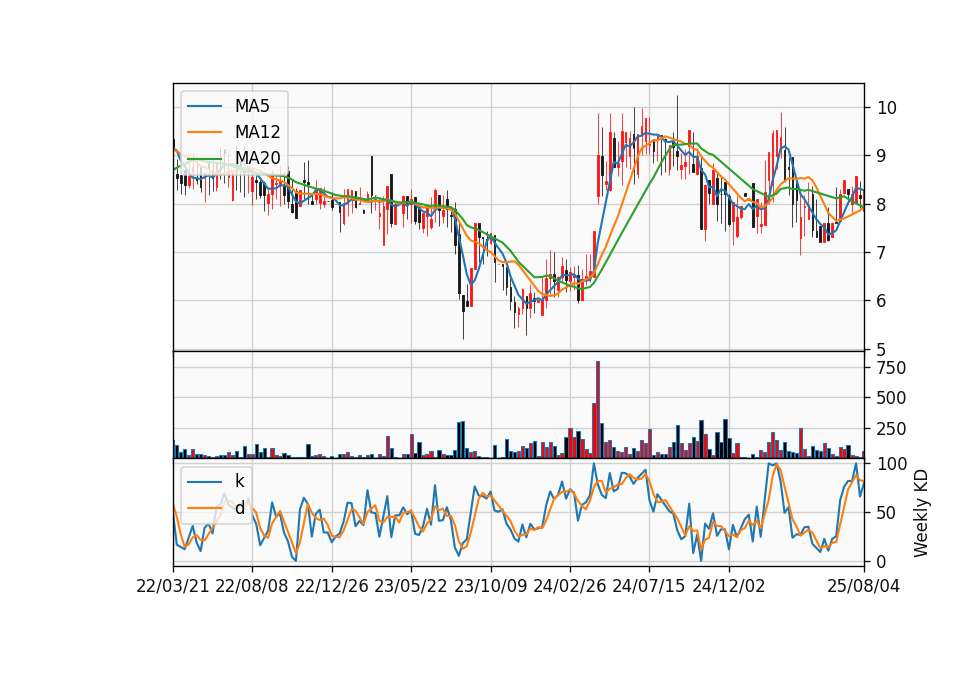The image size is (960, 690).
Task: Click the 23/10/09 date tick label
Action: coord(490,586)
